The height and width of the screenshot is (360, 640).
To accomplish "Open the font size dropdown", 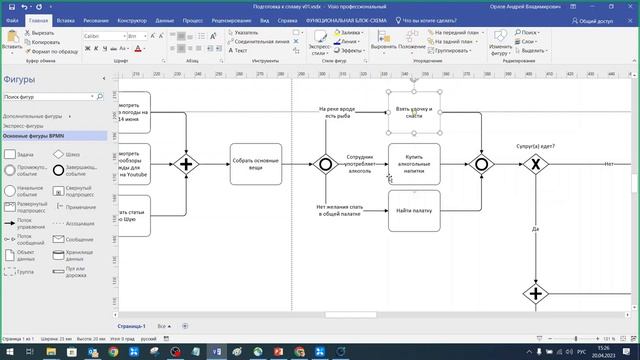I will (145, 36).
